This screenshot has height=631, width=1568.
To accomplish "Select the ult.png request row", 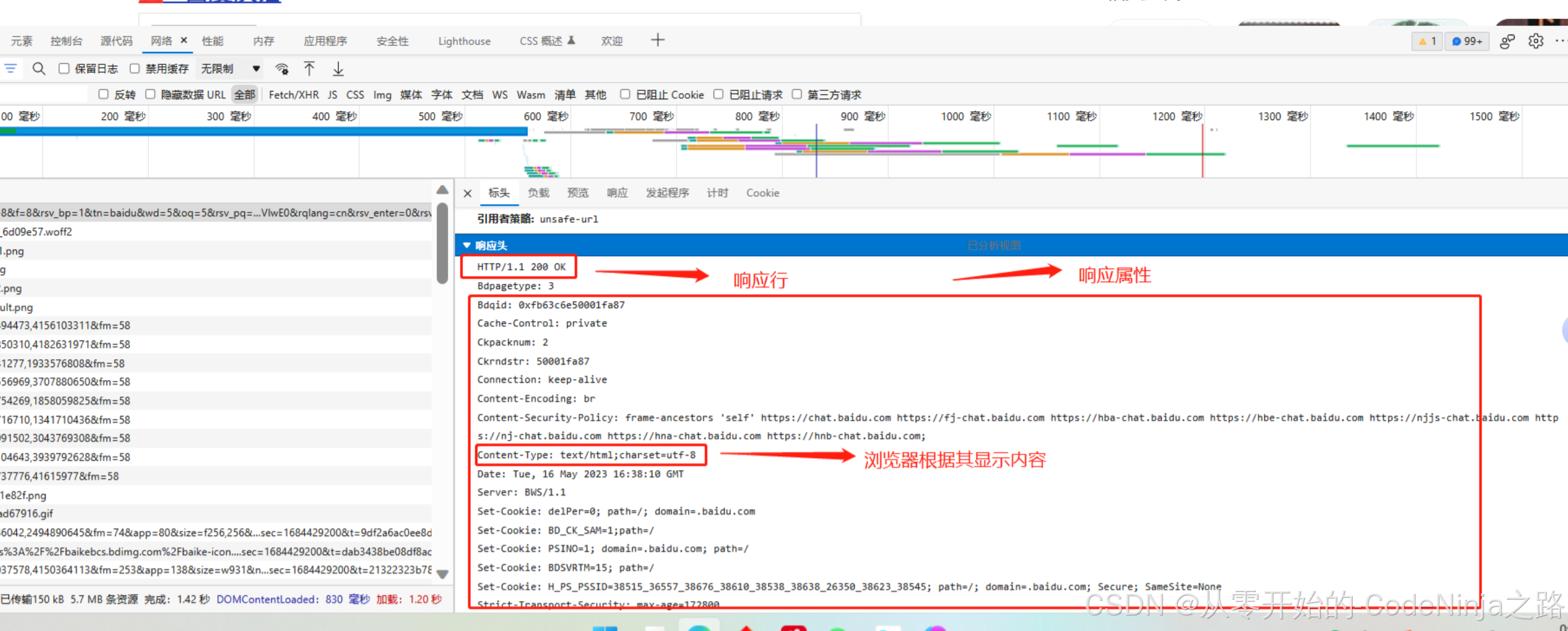I will (216, 307).
